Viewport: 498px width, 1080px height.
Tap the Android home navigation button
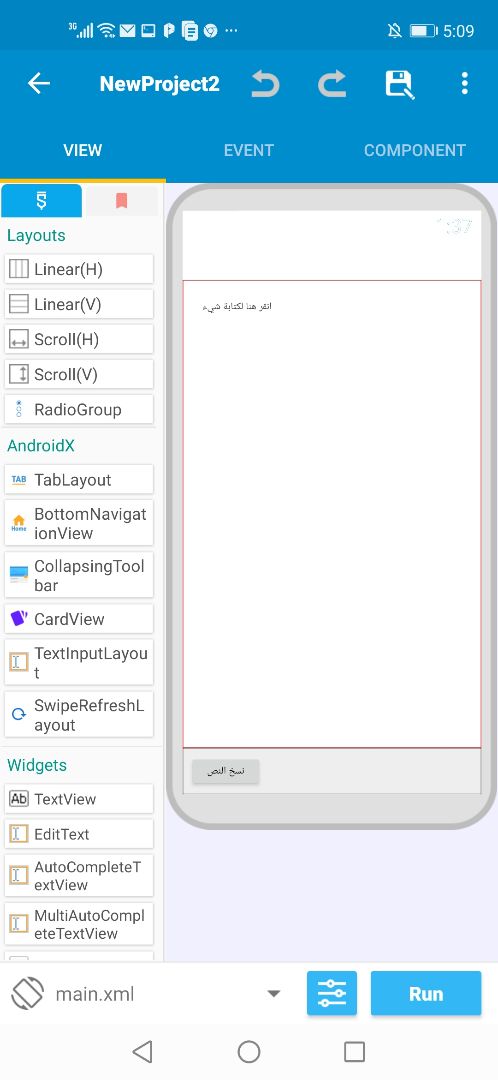tap(249, 1052)
